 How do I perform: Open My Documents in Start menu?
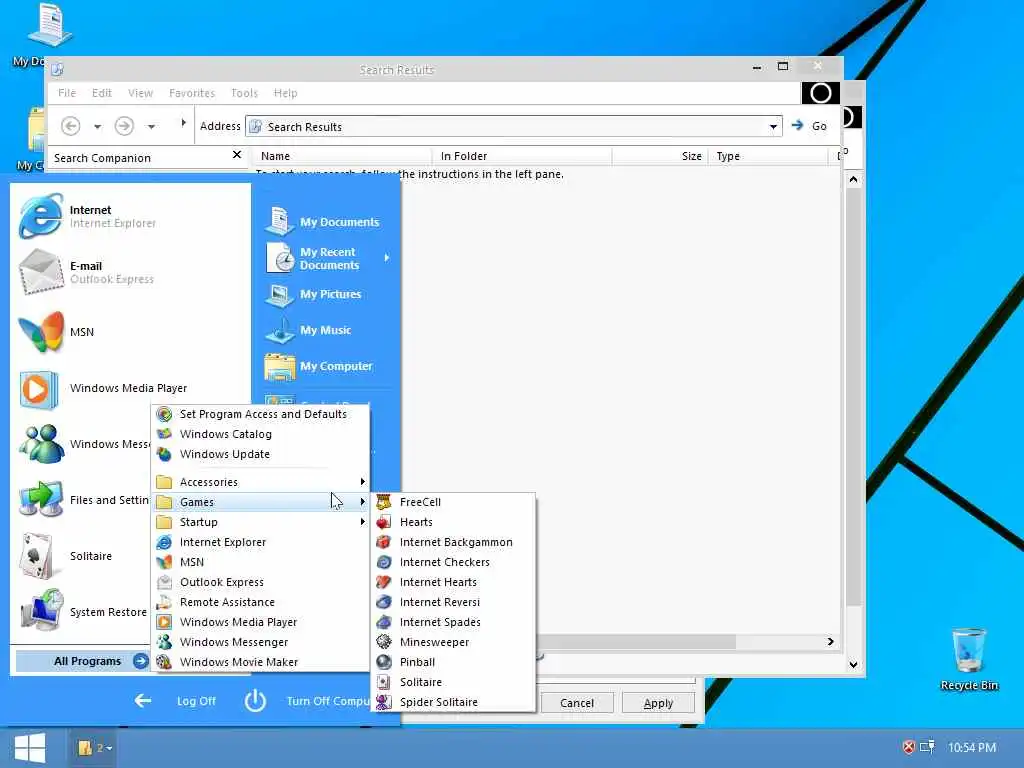[x=324, y=222]
